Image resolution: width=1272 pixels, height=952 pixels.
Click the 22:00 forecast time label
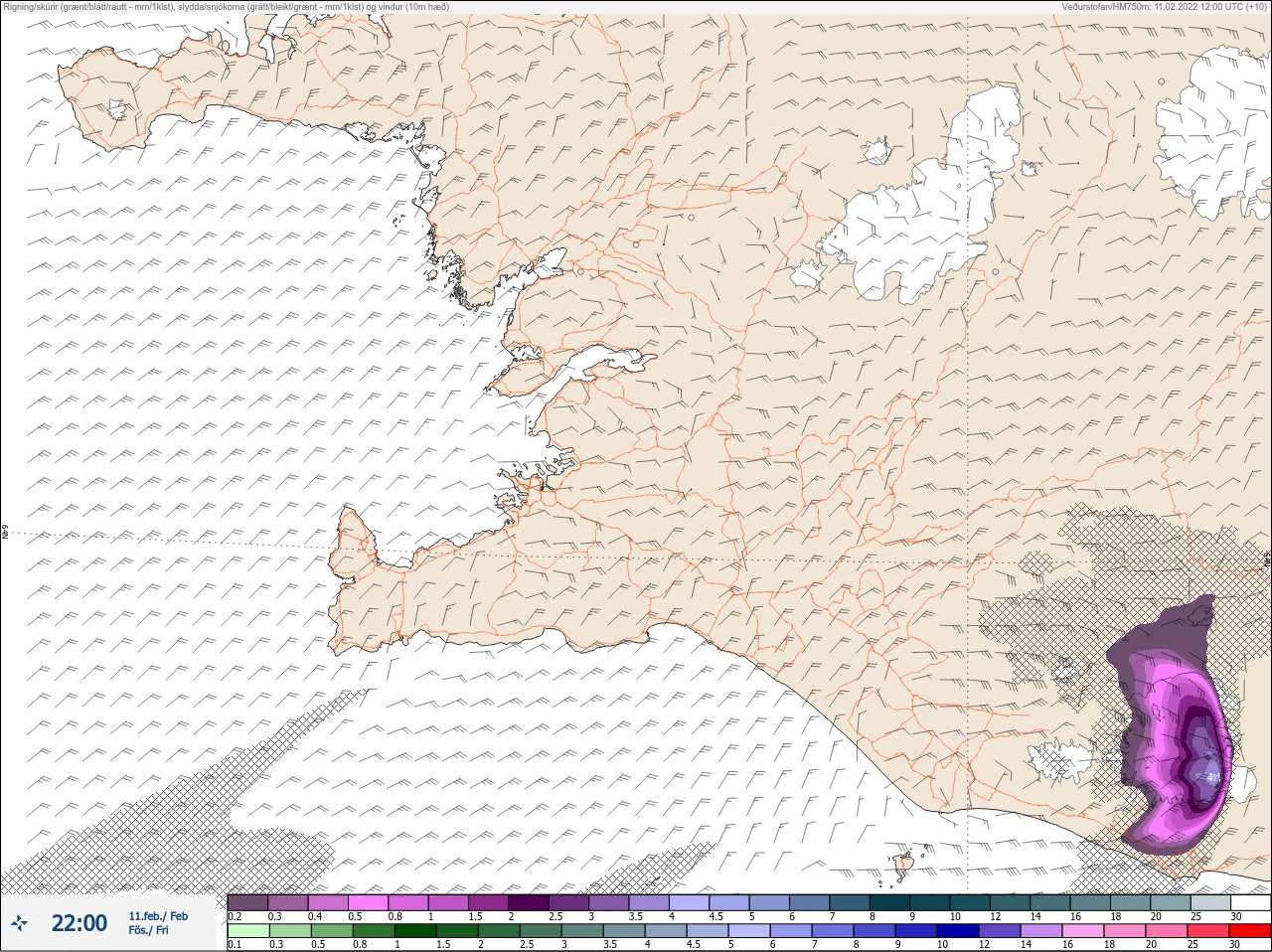[79, 923]
